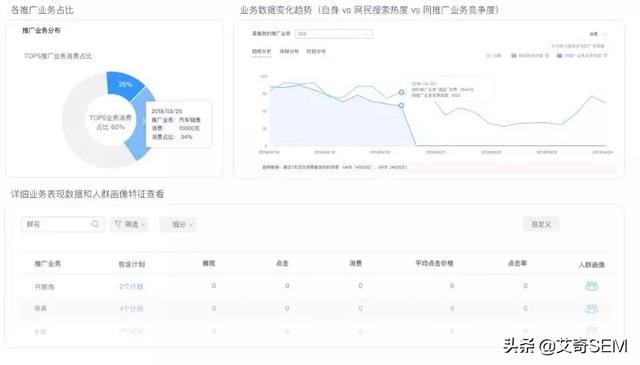Image resolution: width=640 pixels, height=365 pixels.
Task: Toggle the blue competition series legend item
Action: pos(579,55)
